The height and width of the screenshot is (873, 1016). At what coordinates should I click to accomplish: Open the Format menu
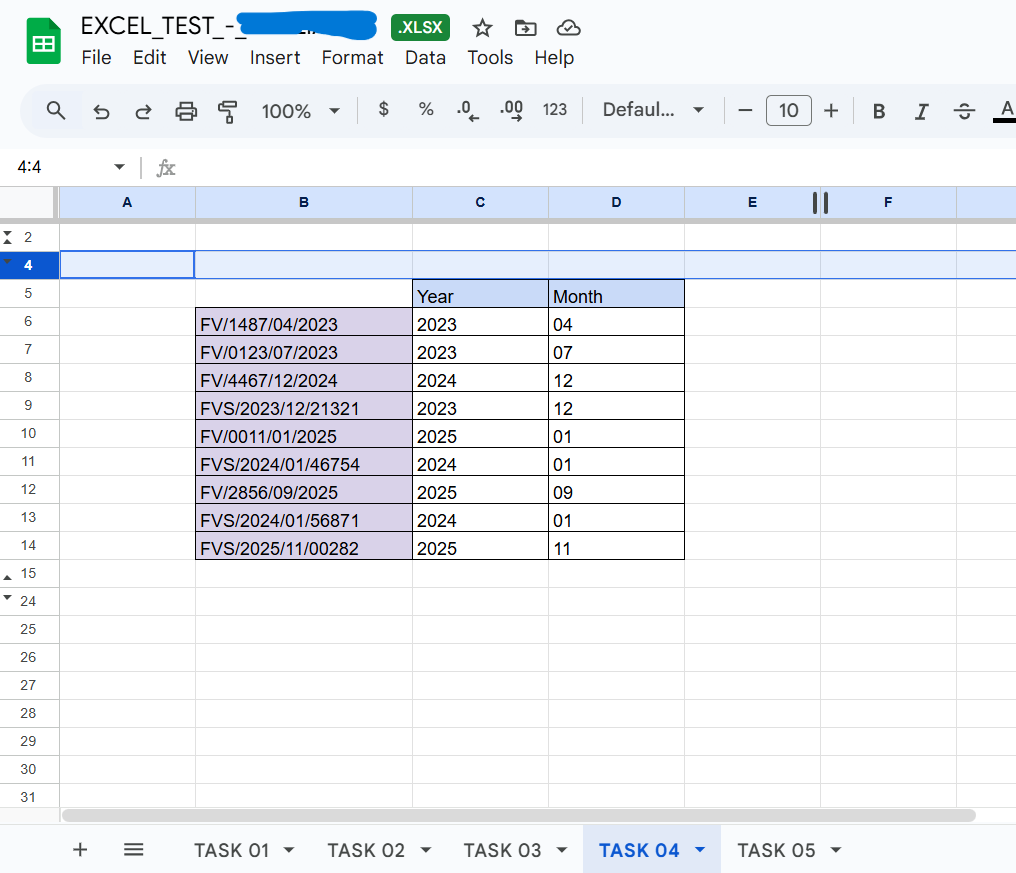(x=352, y=58)
